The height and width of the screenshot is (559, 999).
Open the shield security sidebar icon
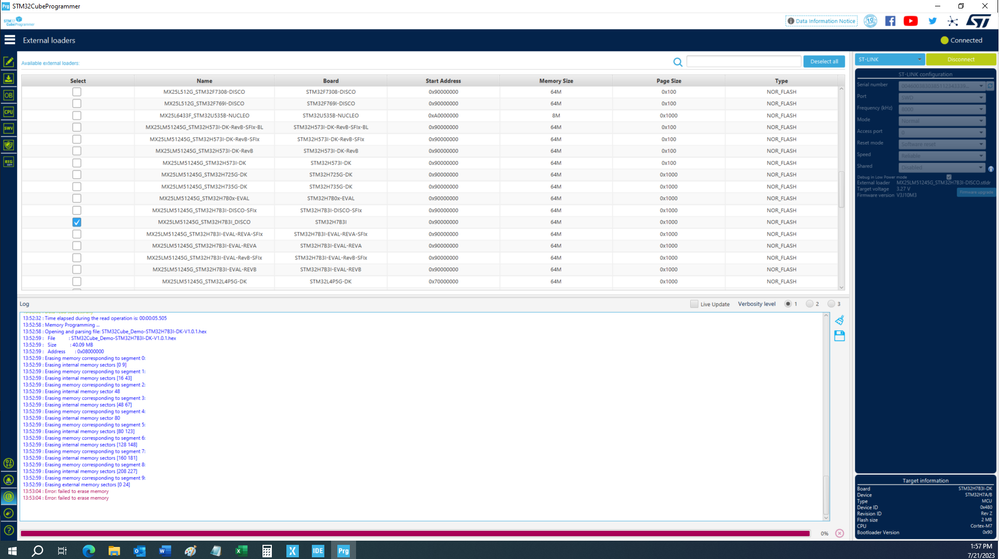(x=8, y=145)
